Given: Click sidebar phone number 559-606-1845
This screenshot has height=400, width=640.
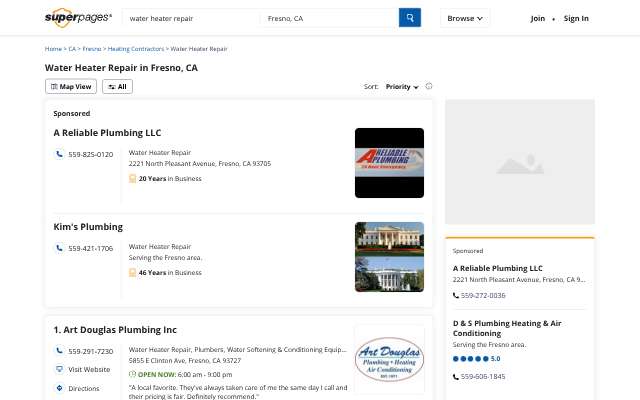Looking at the screenshot, I should (483, 377).
